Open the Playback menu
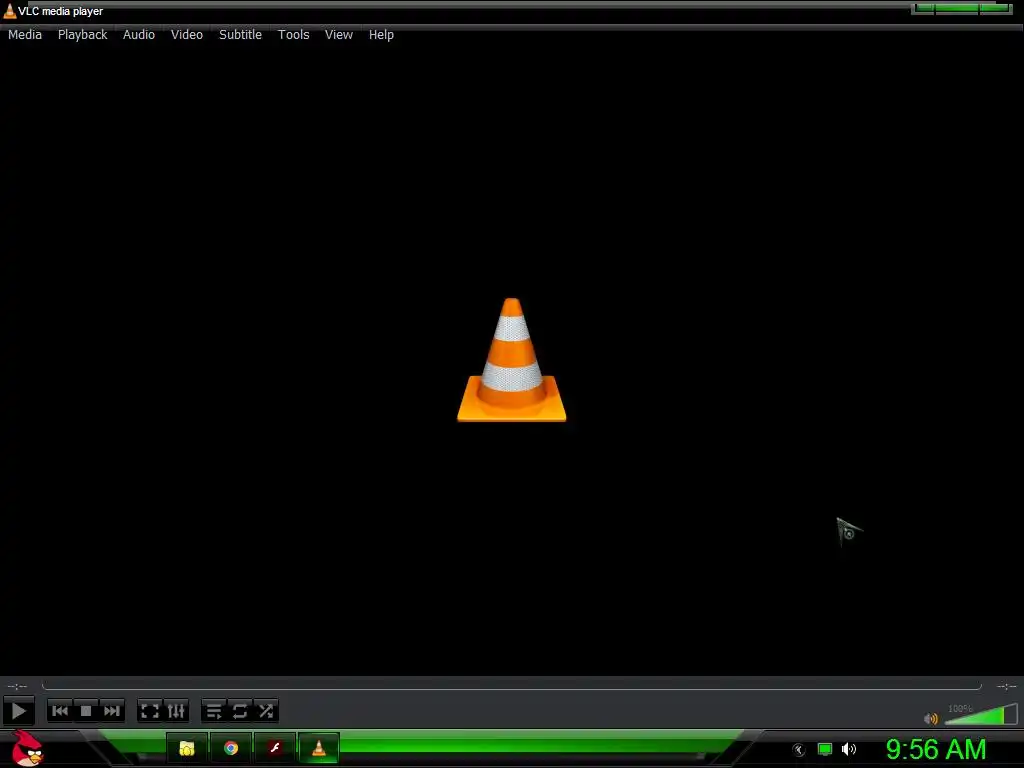The image size is (1024, 768). click(x=82, y=35)
